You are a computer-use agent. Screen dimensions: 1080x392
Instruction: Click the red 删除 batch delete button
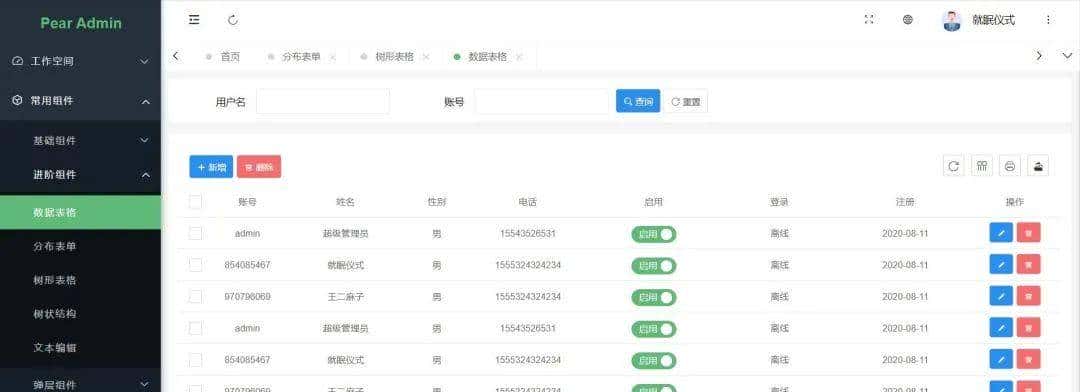[259, 167]
